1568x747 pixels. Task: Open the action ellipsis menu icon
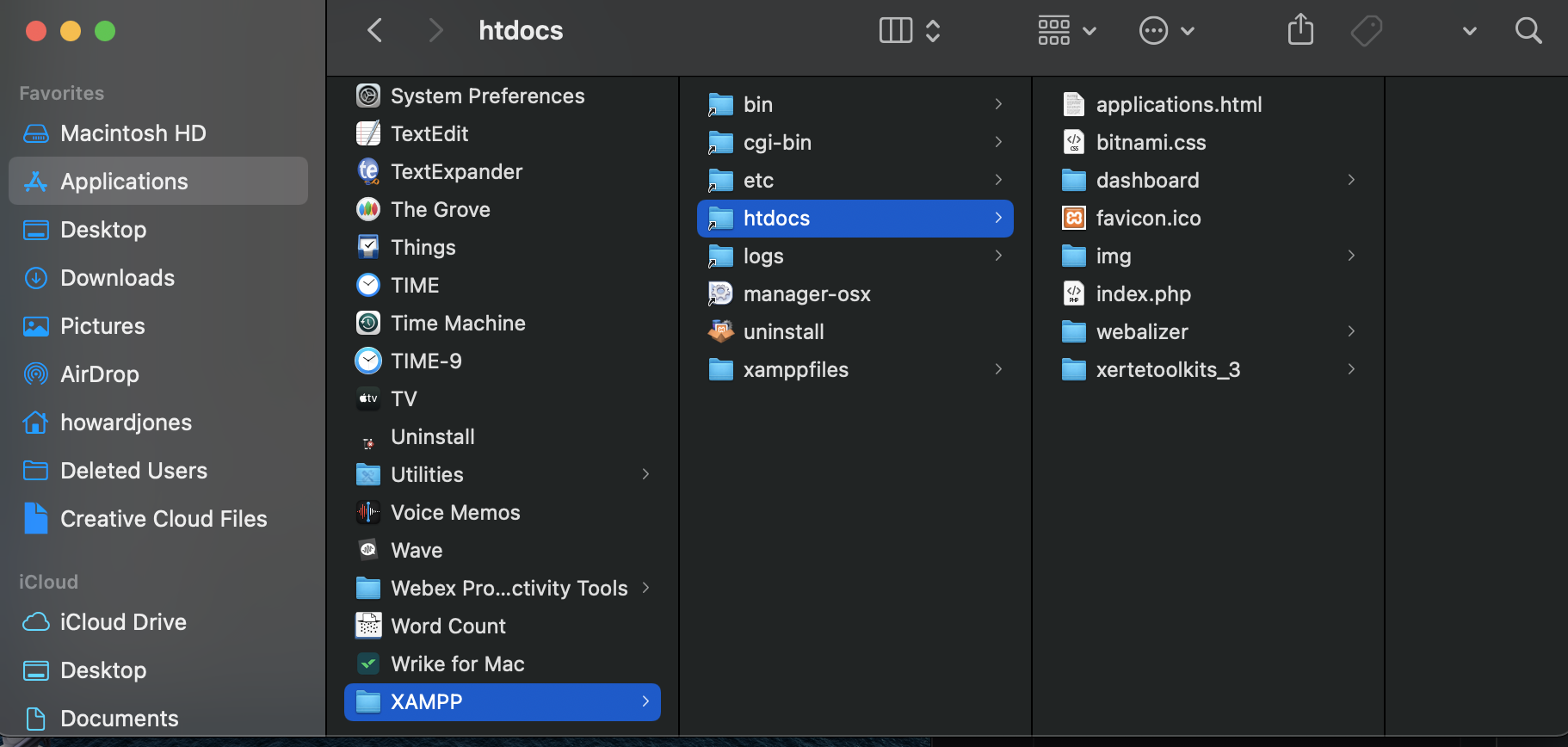(1153, 31)
